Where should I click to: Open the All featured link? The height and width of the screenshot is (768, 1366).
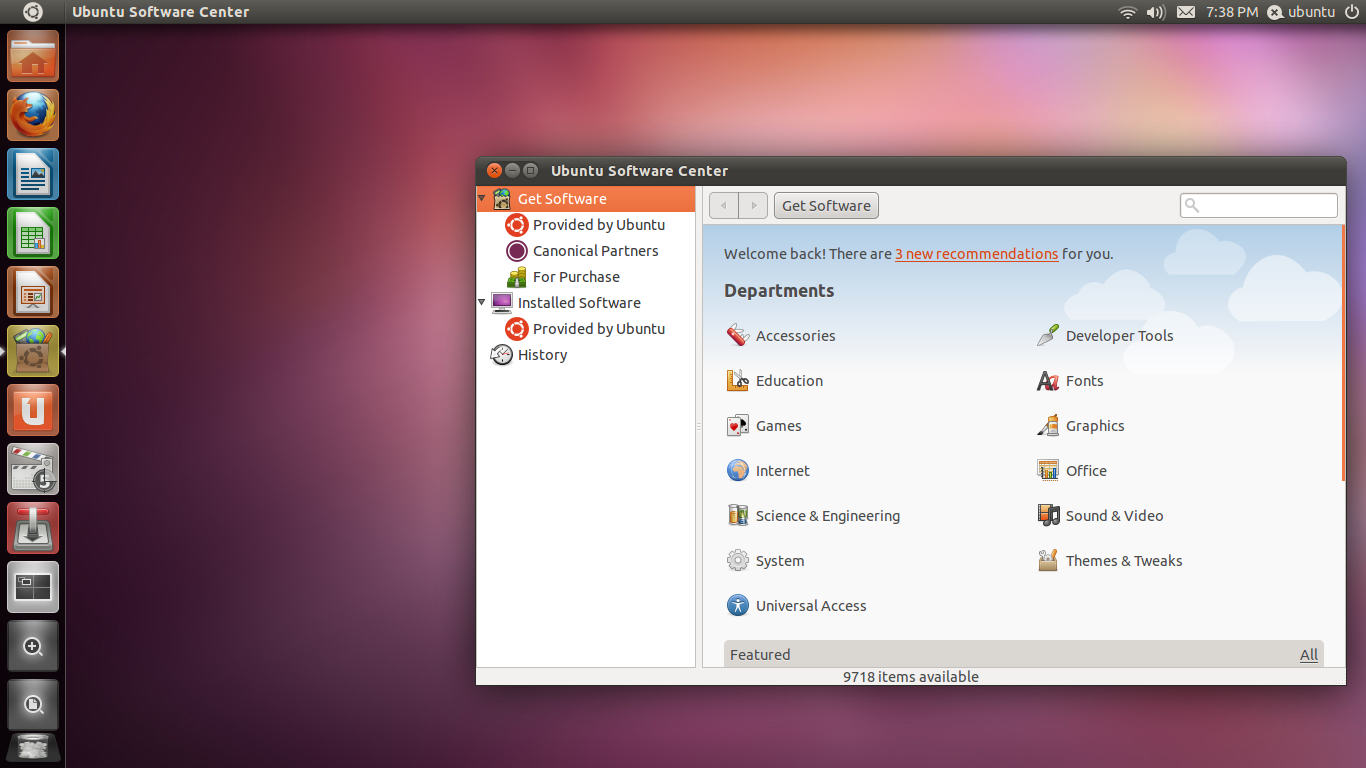pyautogui.click(x=1309, y=655)
